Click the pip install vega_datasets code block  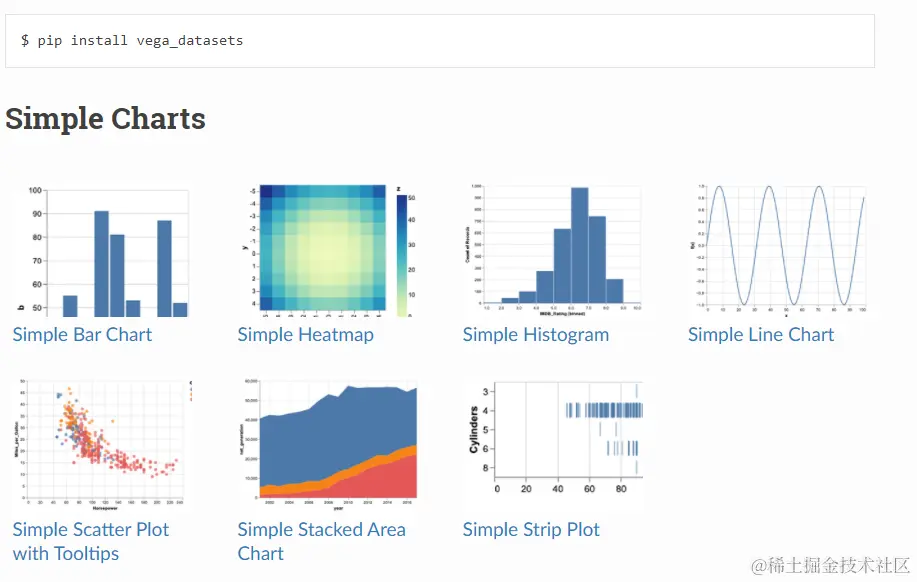coord(440,41)
